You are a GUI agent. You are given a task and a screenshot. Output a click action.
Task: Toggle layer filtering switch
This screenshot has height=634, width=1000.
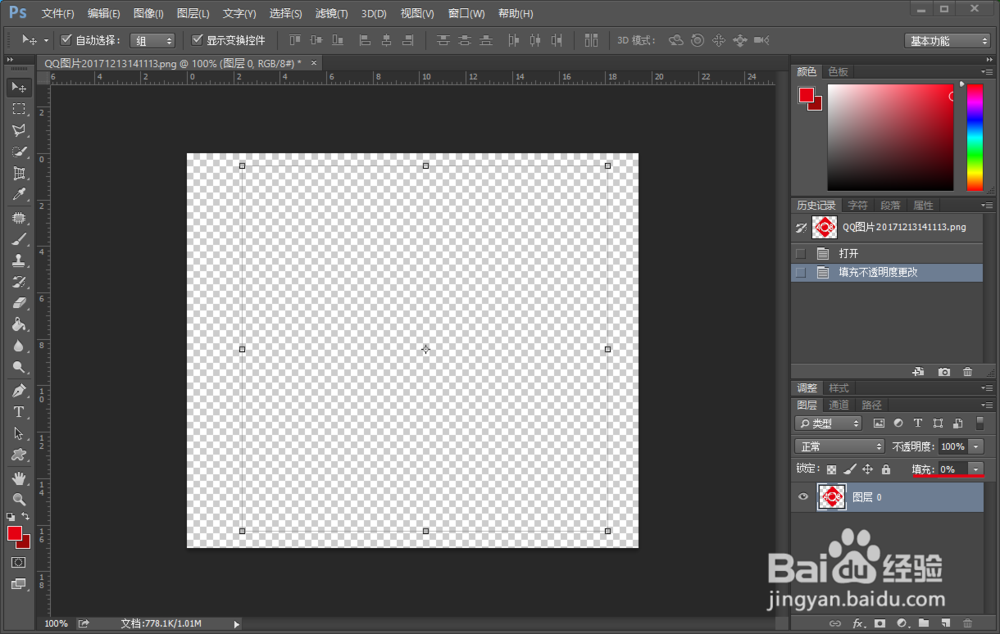(980, 423)
